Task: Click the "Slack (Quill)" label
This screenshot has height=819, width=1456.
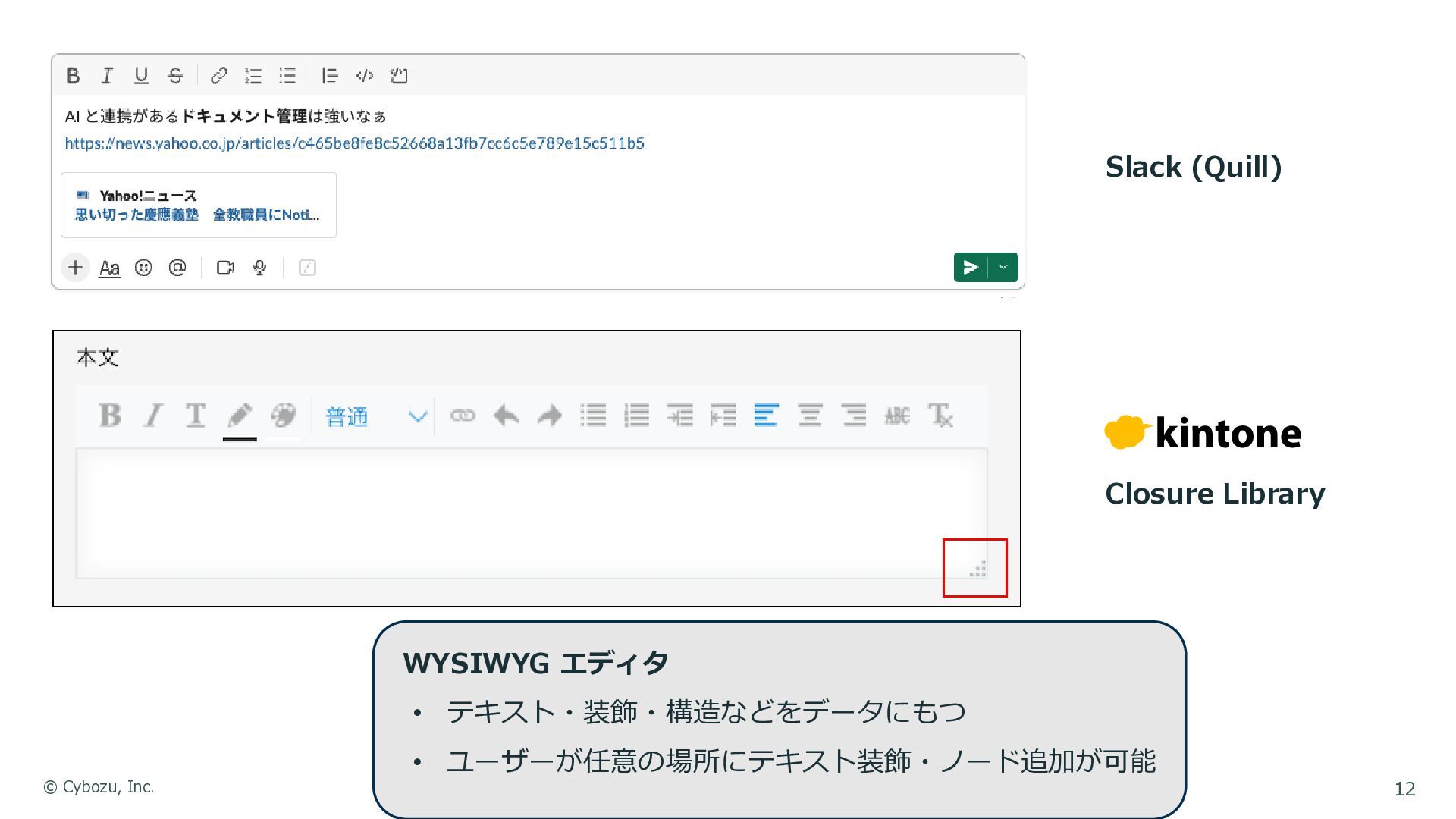Action: pyautogui.click(x=1194, y=167)
